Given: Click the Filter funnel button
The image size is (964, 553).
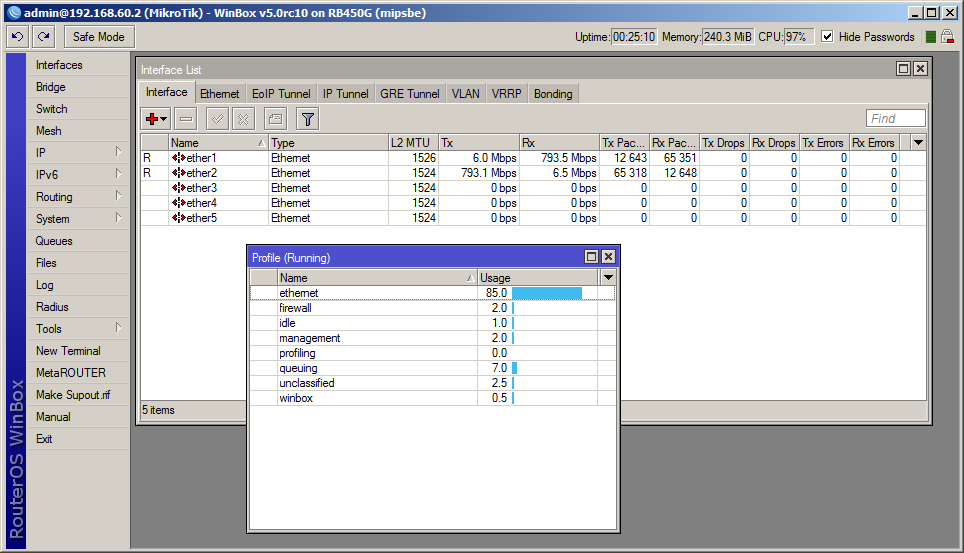Looking at the screenshot, I should click(x=307, y=119).
